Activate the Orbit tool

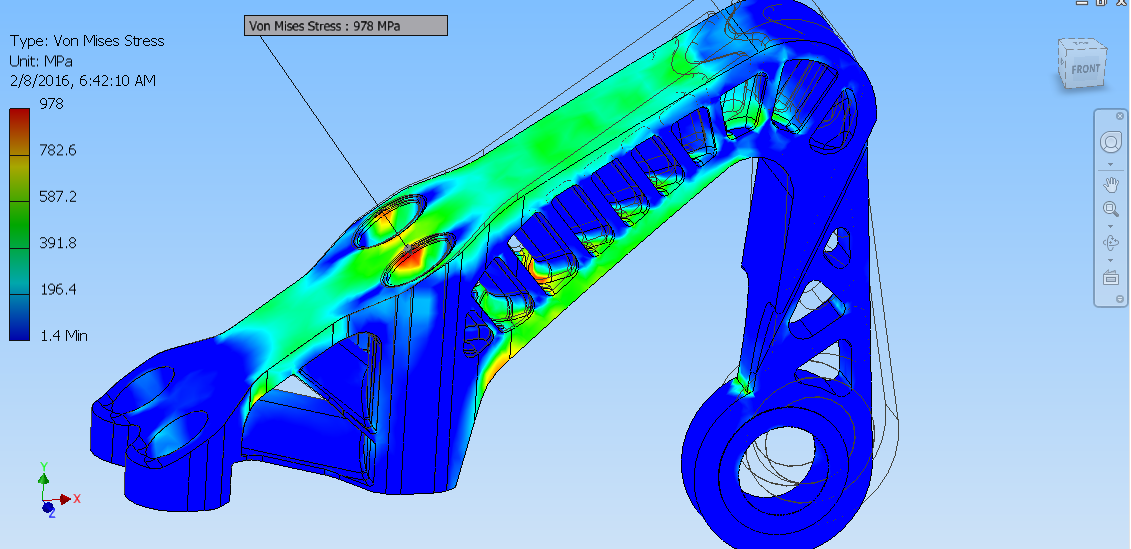point(1111,243)
